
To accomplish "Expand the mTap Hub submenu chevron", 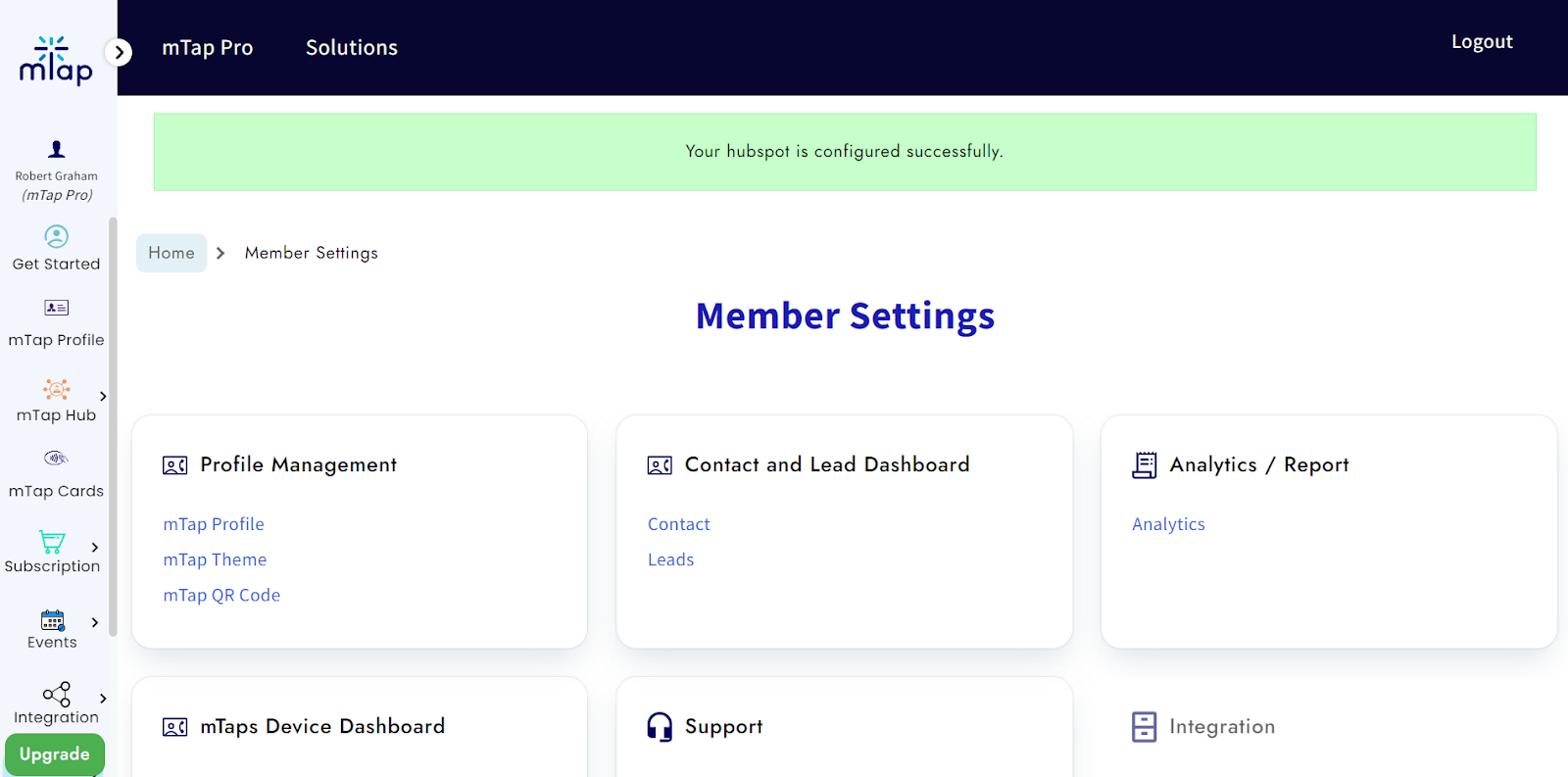I will [103, 397].
